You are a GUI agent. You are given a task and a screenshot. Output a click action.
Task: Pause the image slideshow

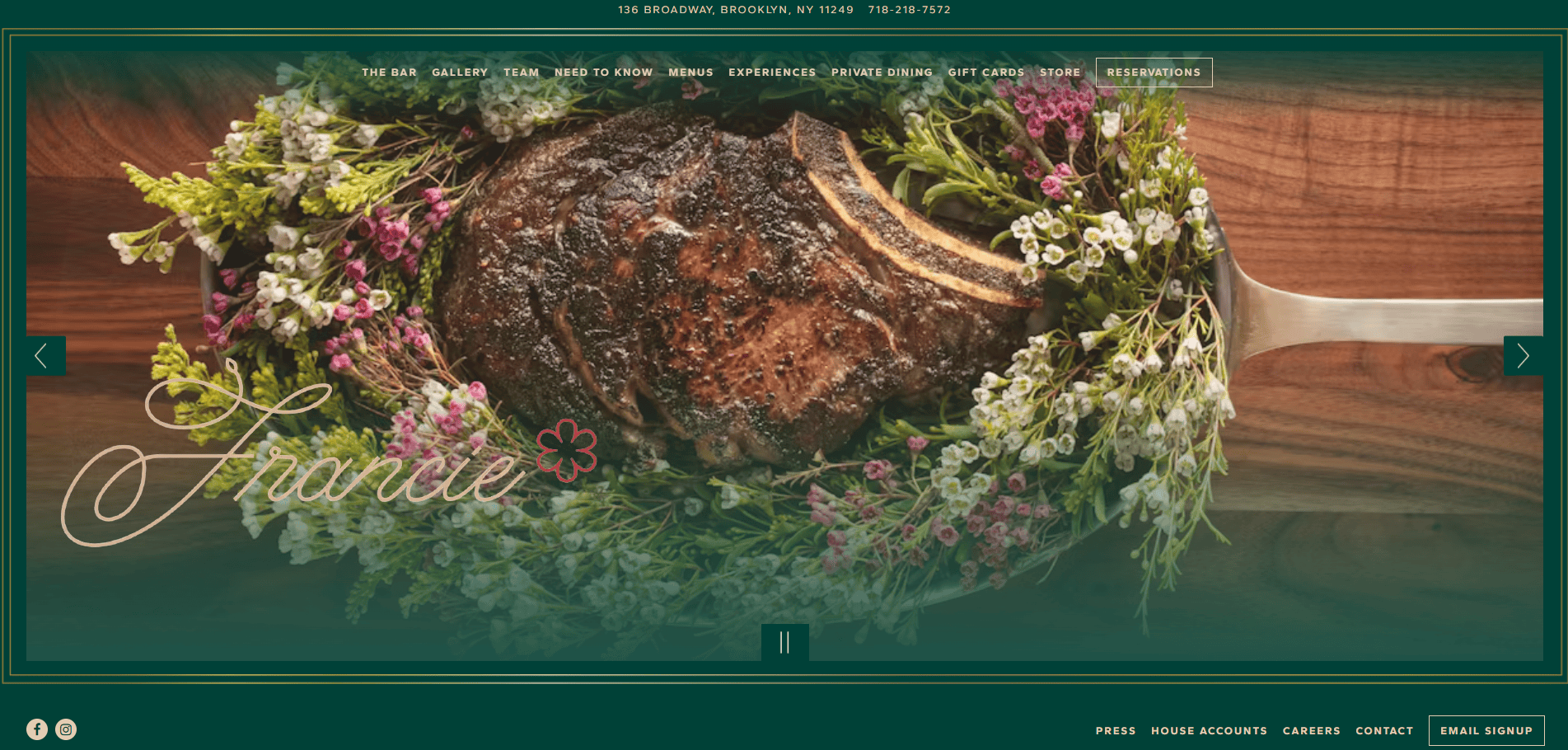[x=784, y=642]
